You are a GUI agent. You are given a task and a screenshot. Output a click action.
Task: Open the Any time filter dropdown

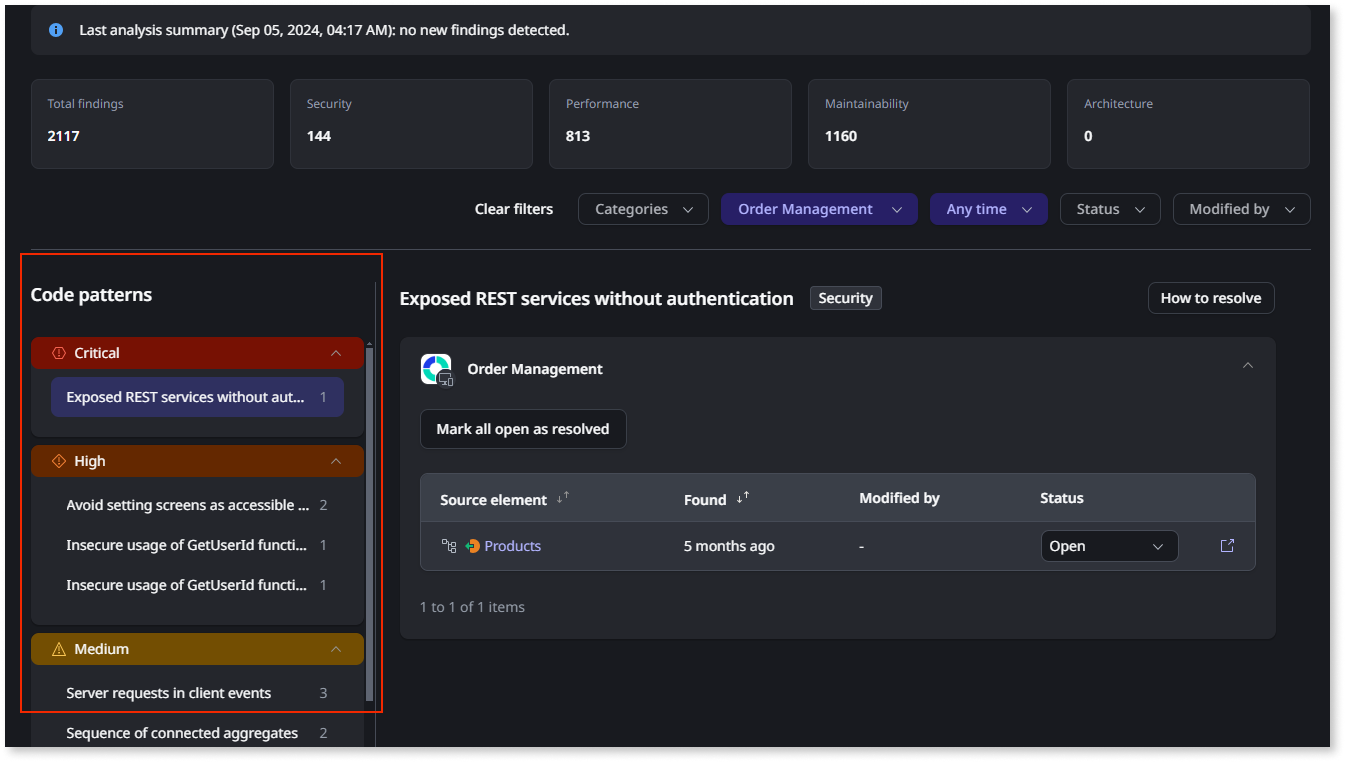[x=988, y=209]
